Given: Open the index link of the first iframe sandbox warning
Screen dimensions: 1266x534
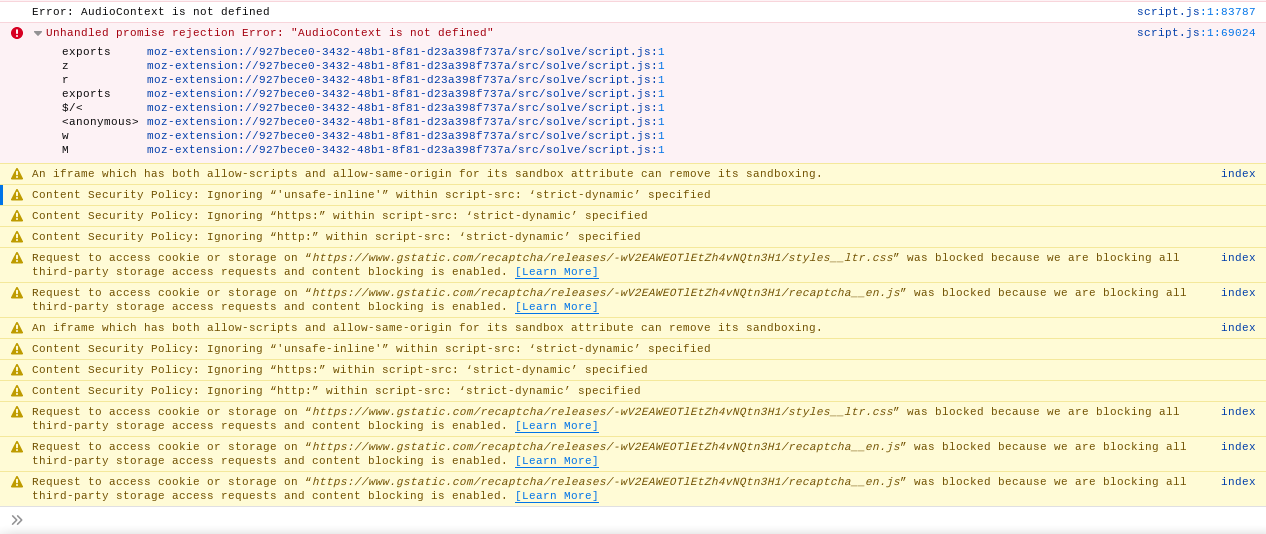Looking at the screenshot, I should tap(1238, 174).
